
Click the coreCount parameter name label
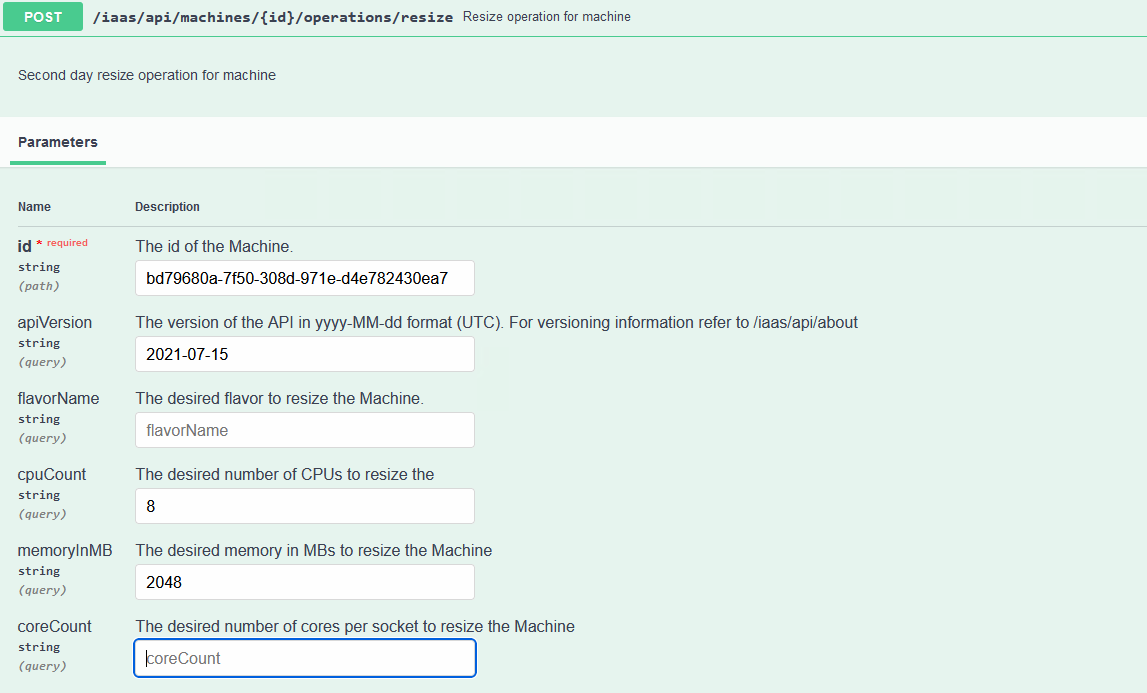[55, 626]
